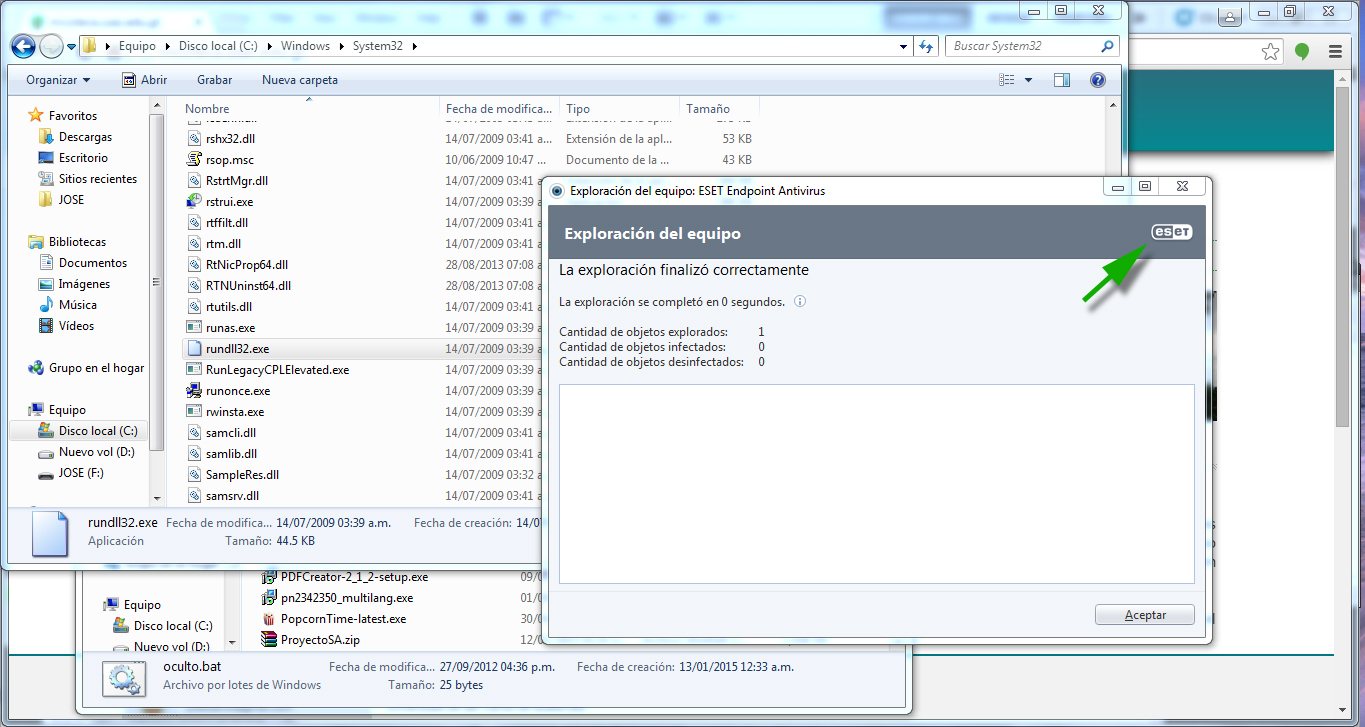Expand the view options dropdown arrow
The image size is (1365, 727).
[1028, 80]
